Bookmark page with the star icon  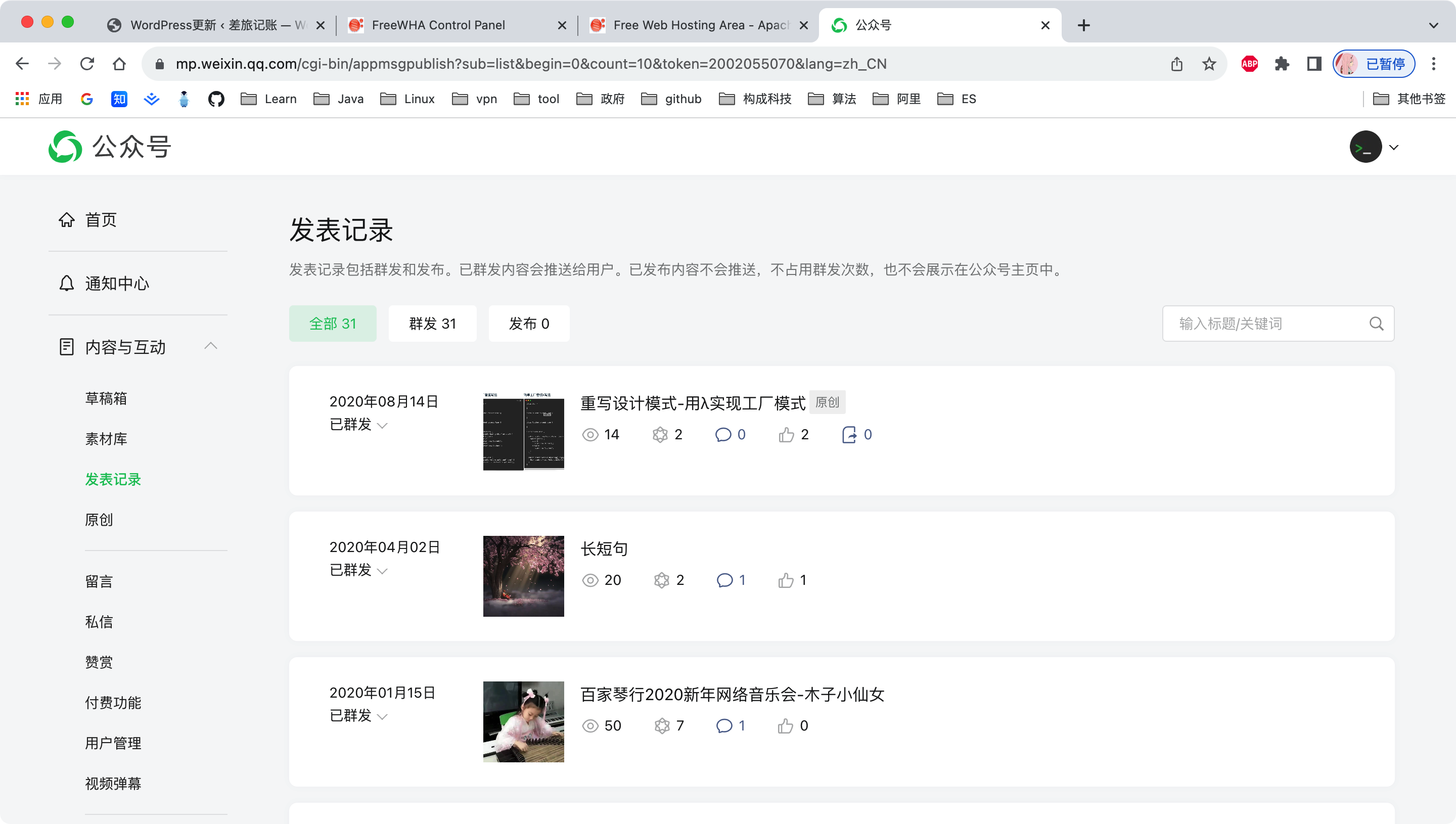point(1209,64)
